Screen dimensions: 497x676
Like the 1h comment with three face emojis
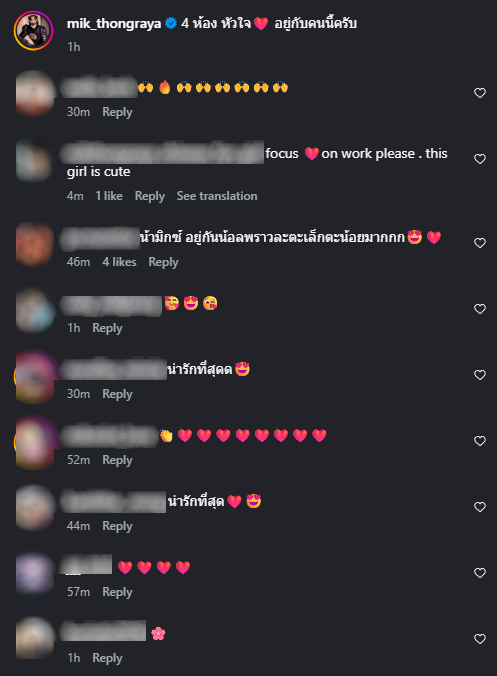coord(480,309)
